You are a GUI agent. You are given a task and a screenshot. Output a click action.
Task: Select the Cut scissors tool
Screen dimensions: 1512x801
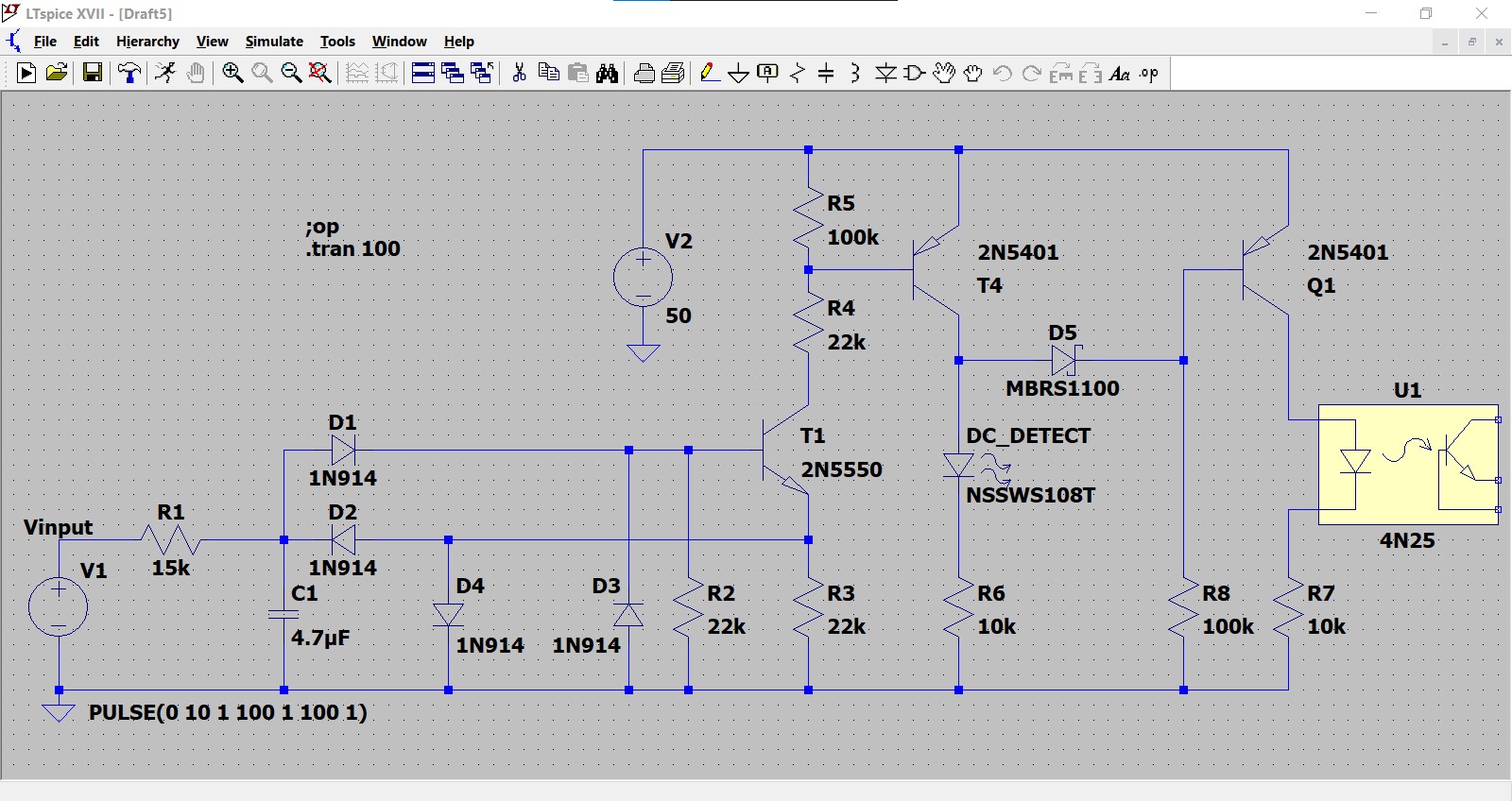[x=519, y=73]
